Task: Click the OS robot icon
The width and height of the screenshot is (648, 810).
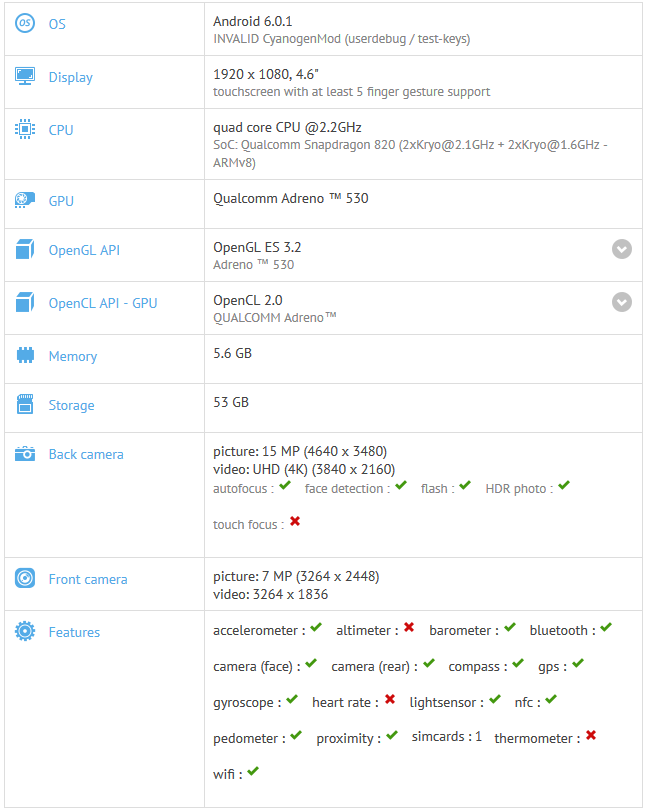Action: coord(25,24)
